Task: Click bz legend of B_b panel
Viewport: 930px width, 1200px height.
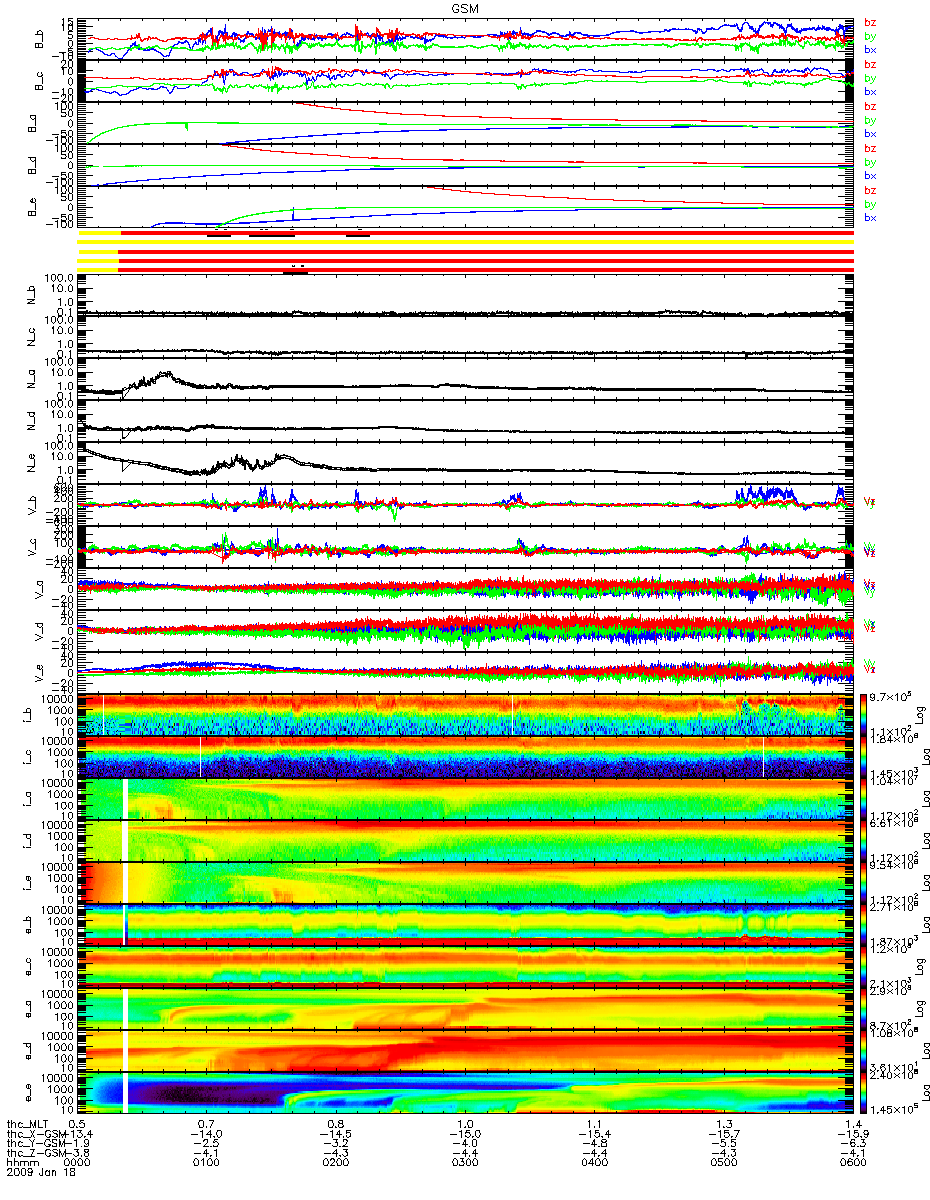Action: (x=870, y=22)
